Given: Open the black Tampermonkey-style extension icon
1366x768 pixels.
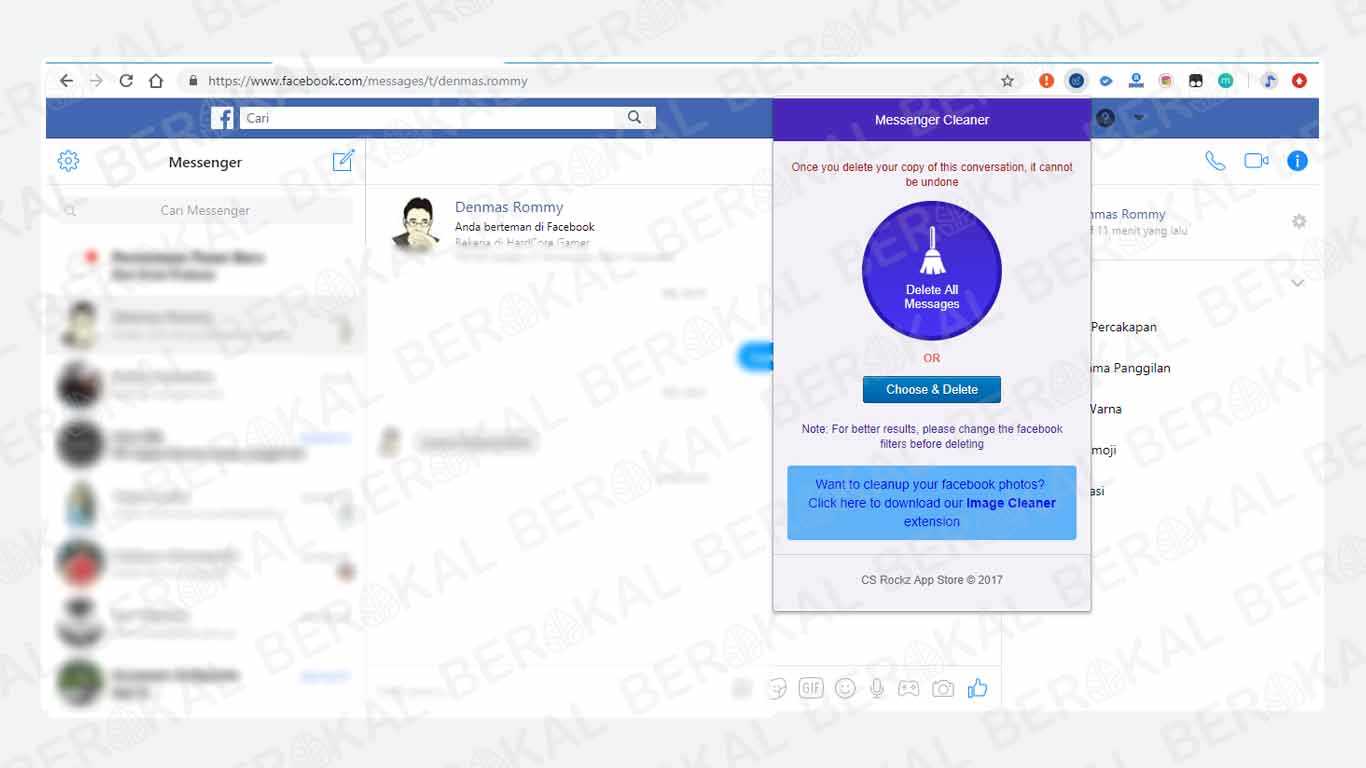Looking at the screenshot, I should (x=1195, y=81).
